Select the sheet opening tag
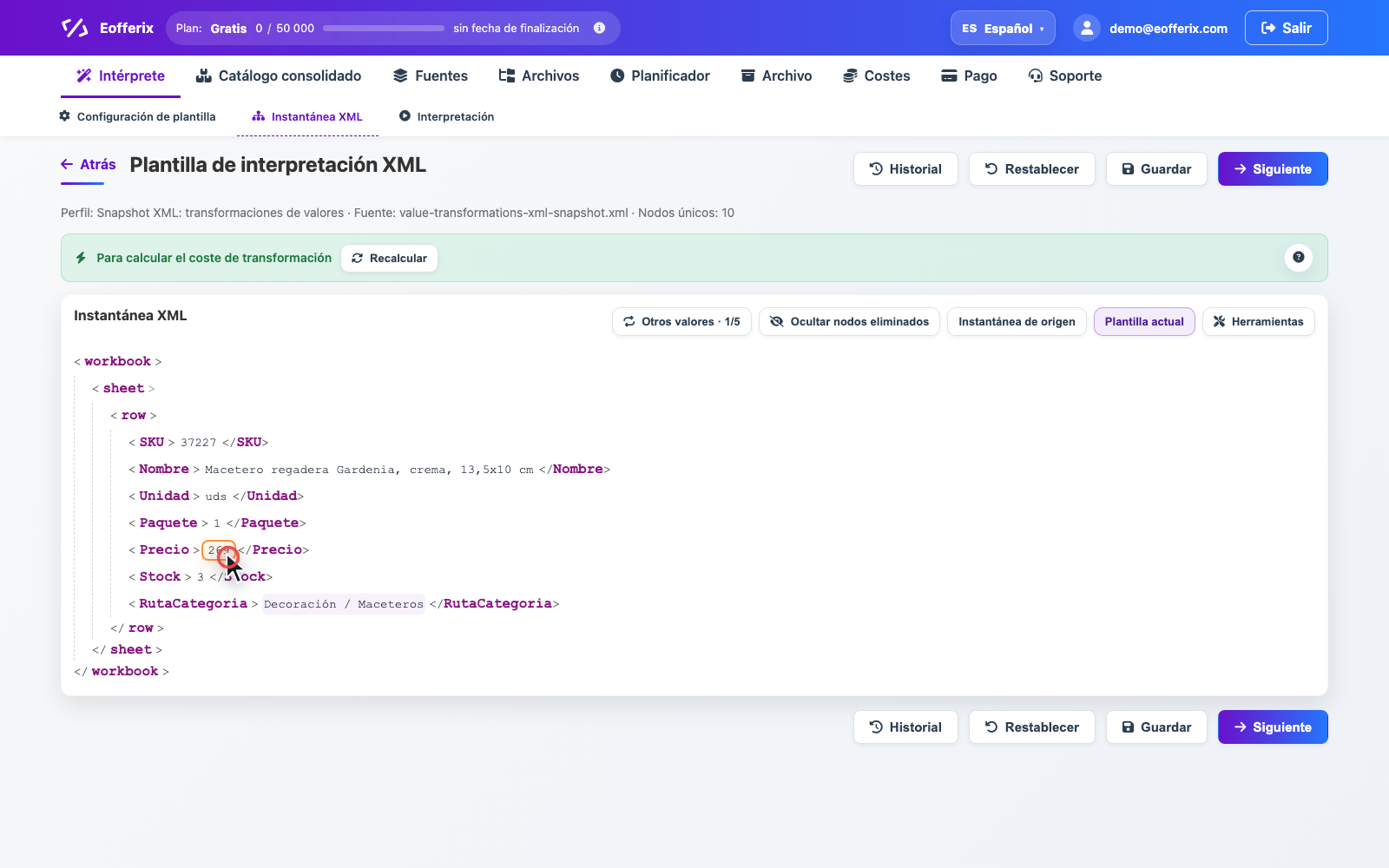This screenshot has width=1389, height=868. click(x=123, y=388)
